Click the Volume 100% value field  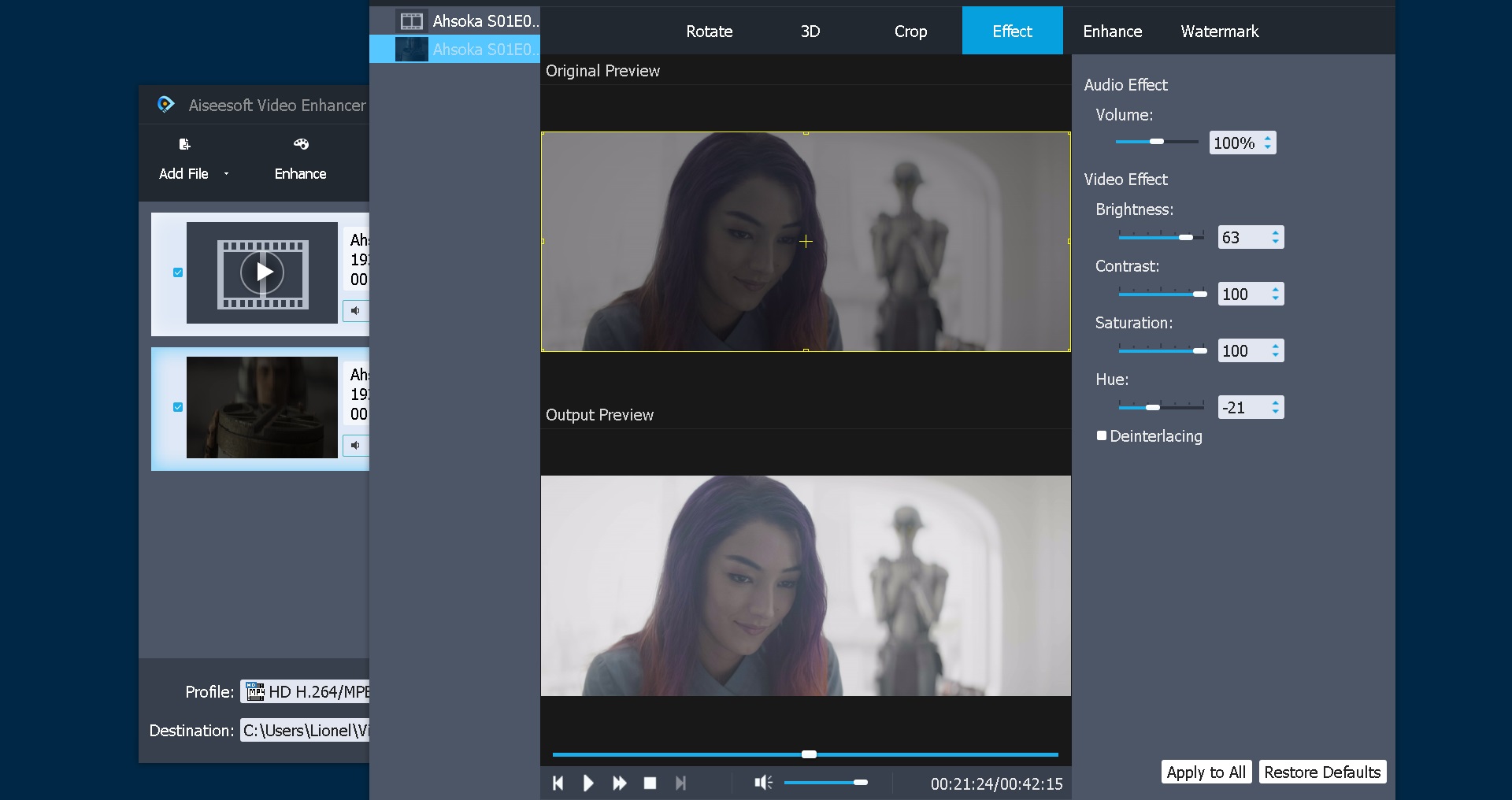click(1235, 143)
